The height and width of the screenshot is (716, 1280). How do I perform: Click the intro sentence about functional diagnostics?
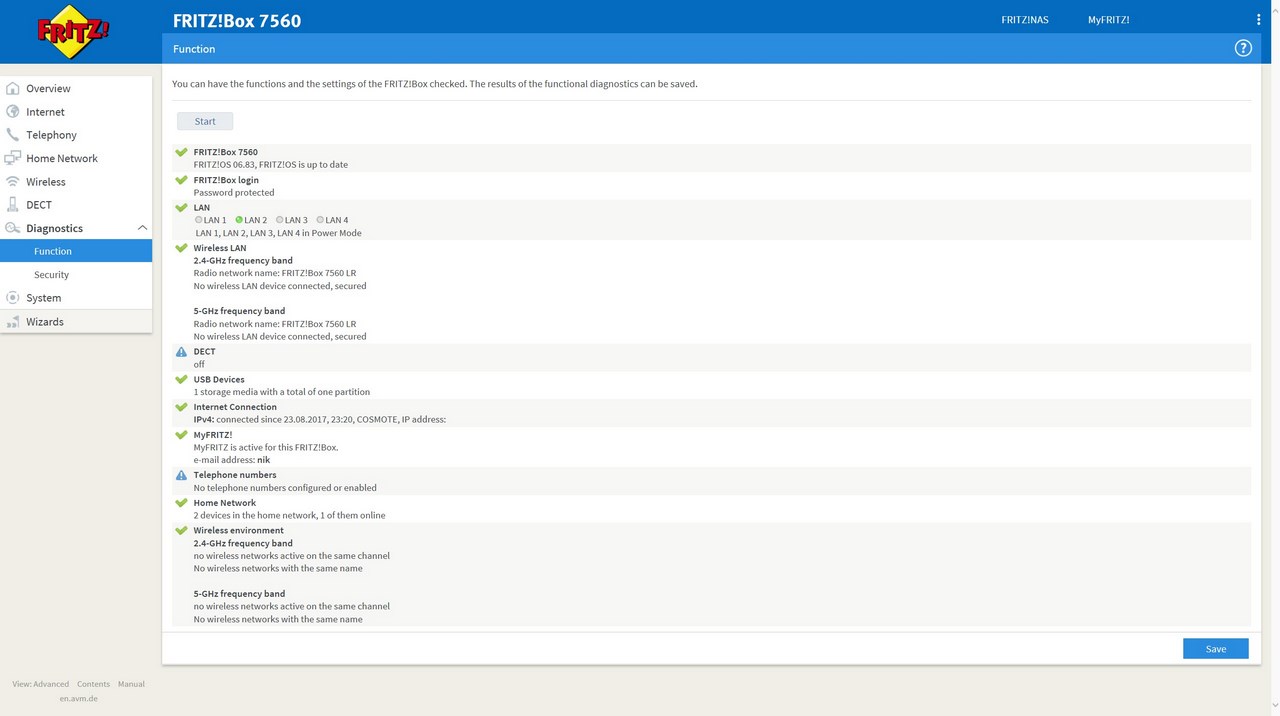[435, 84]
